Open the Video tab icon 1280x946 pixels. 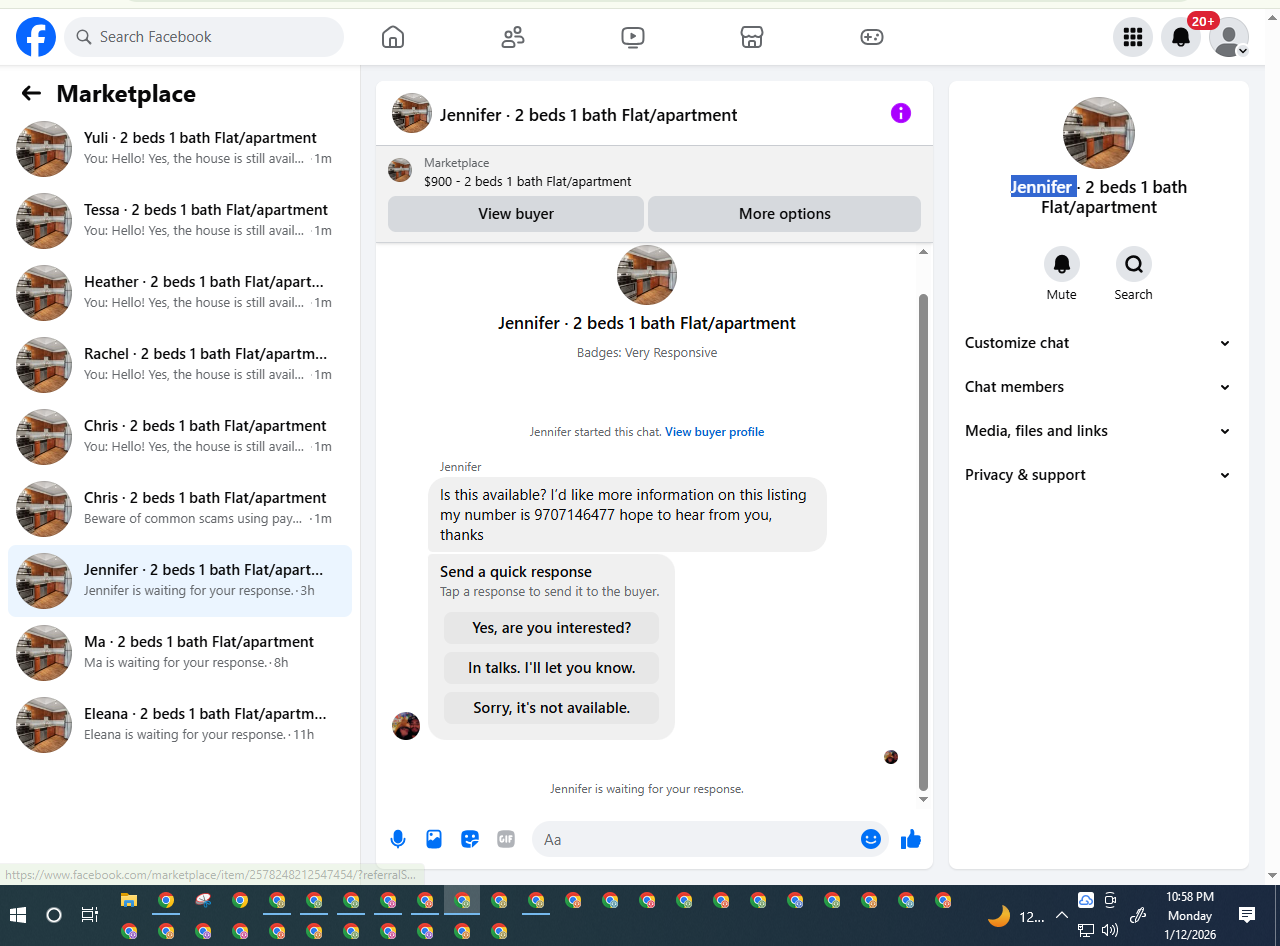632,37
